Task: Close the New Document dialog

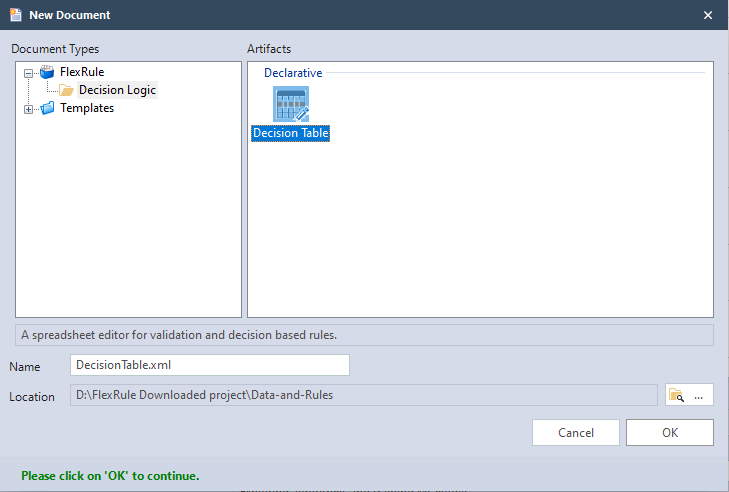Action: [x=708, y=15]
